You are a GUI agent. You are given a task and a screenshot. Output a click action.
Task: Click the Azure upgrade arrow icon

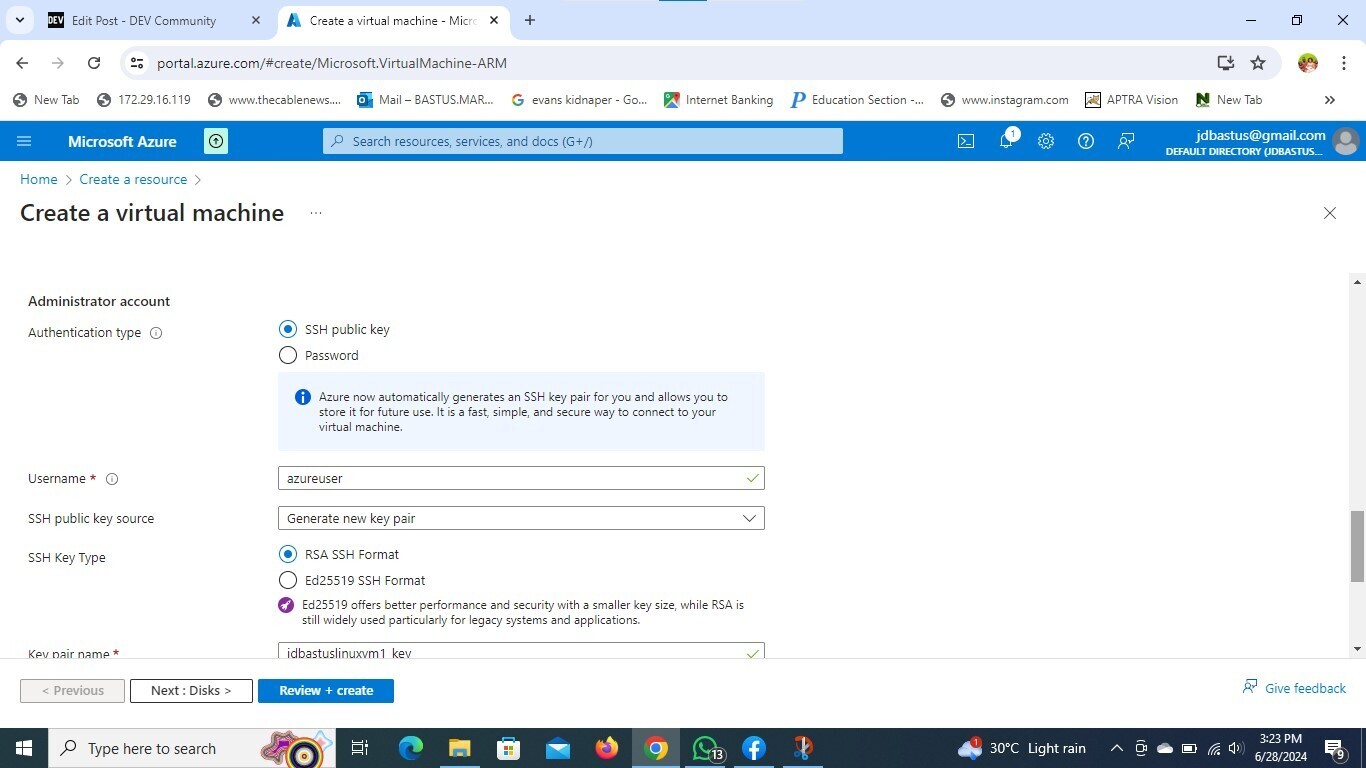[x=216, y=141]
